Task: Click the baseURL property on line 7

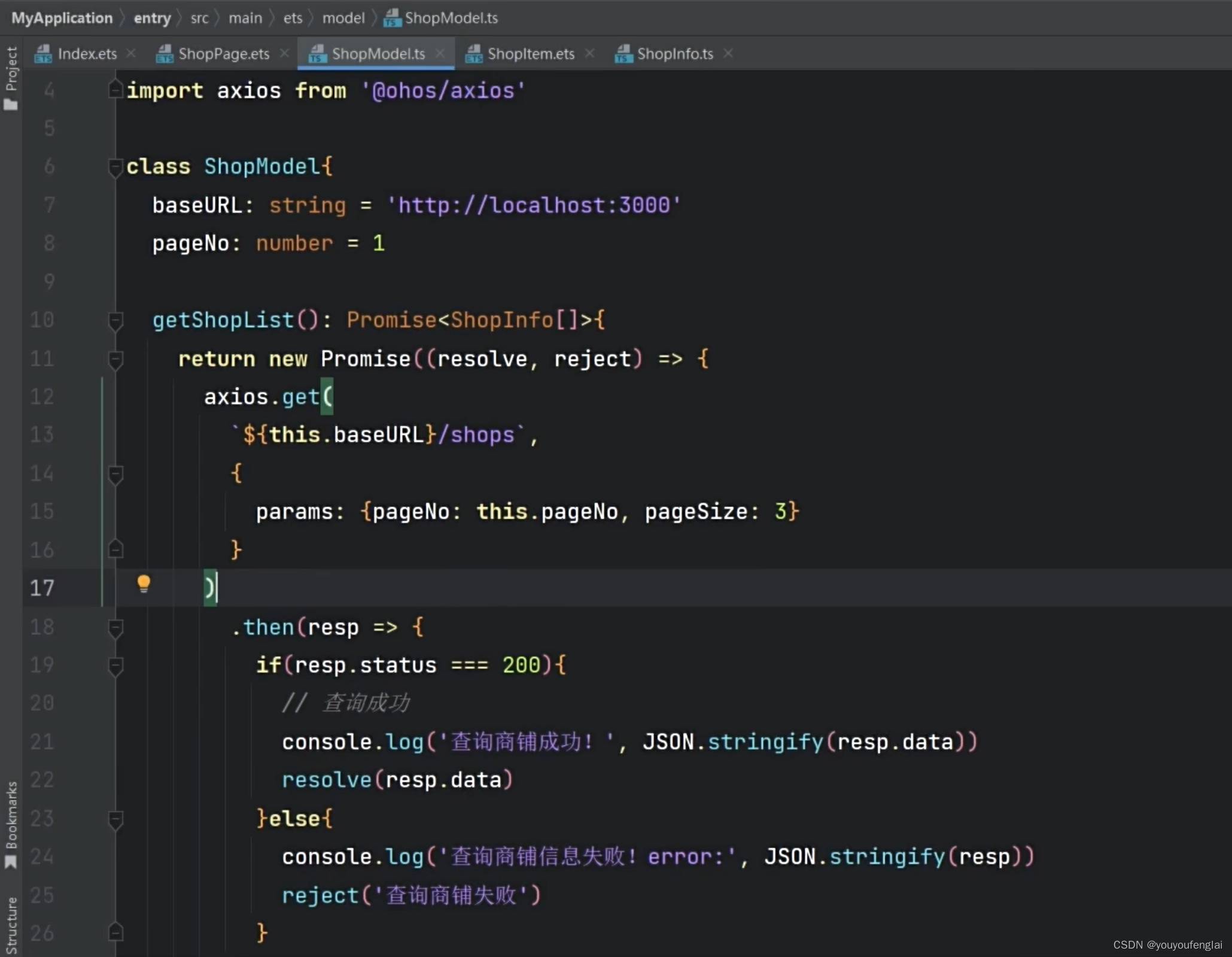Action: 197,205
